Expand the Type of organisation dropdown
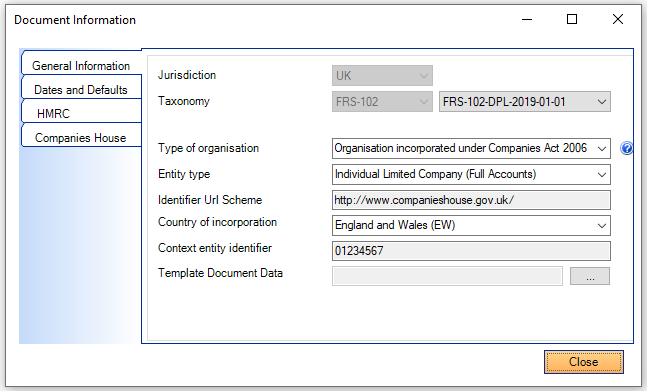This screenshot has height=391, width=647. pyautogui.click(x=471, y=148)
